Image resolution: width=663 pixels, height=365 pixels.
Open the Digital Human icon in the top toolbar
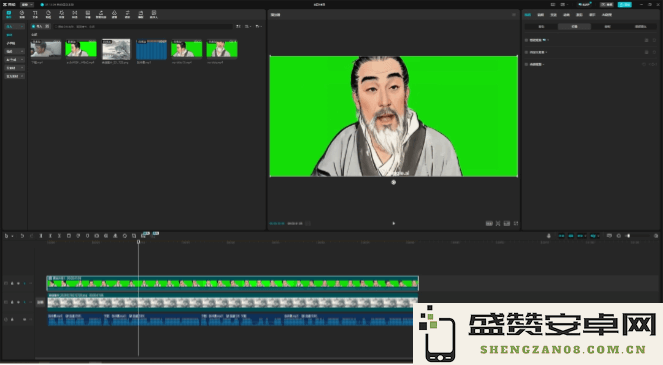(154, 14)
